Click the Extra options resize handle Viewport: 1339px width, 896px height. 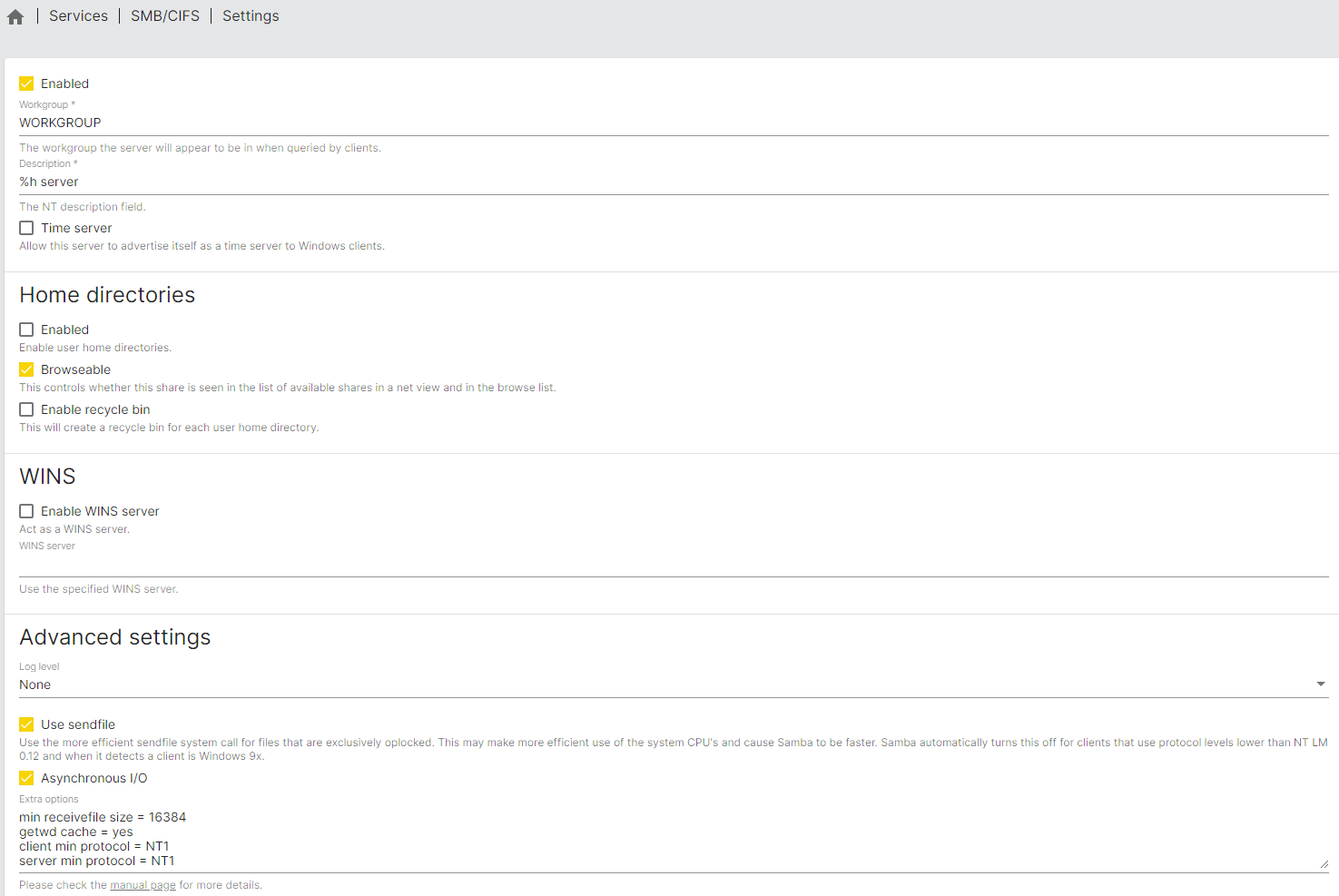[x=1324, y=864]
